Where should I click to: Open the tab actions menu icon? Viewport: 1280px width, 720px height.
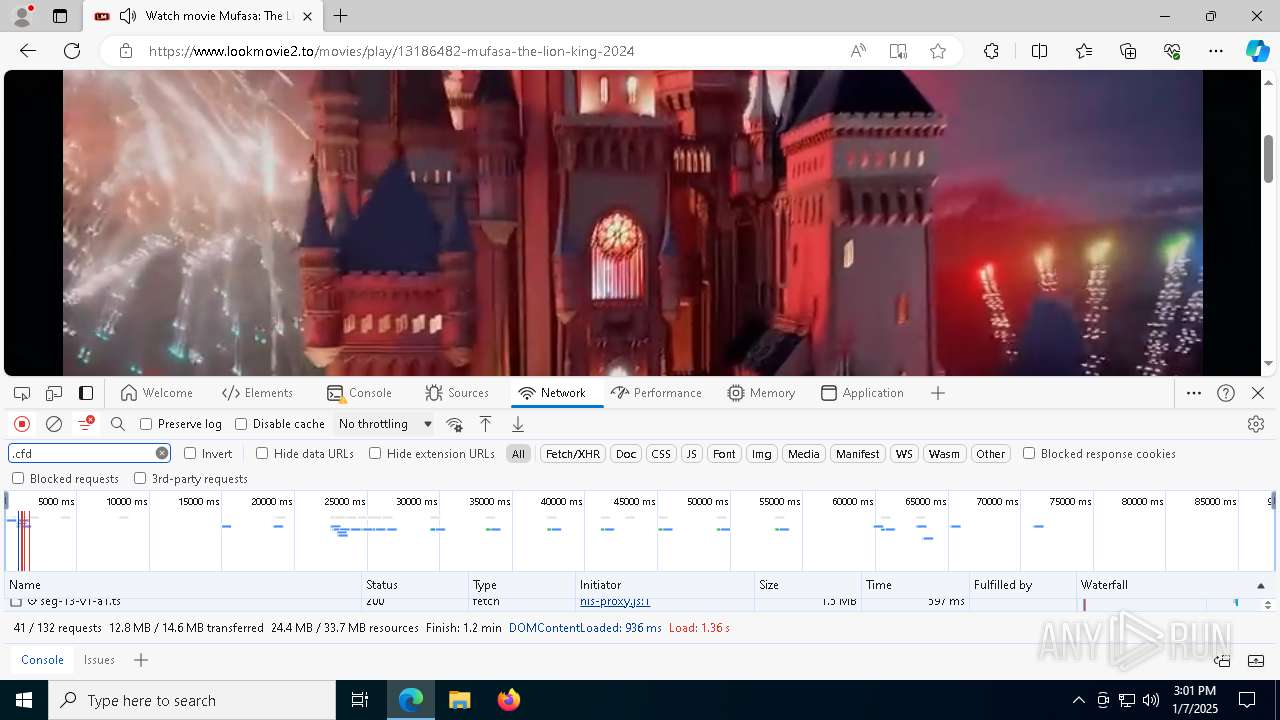point(60,16)
